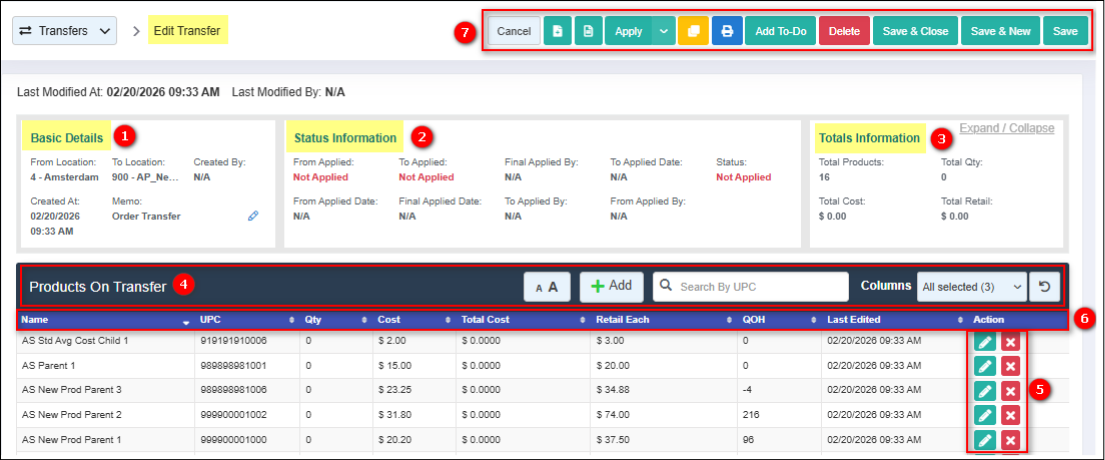The width and height of the screenshot is (1105, 460).
Task: Click the Expand / Collapse link
Action: tap(1006, 128)
